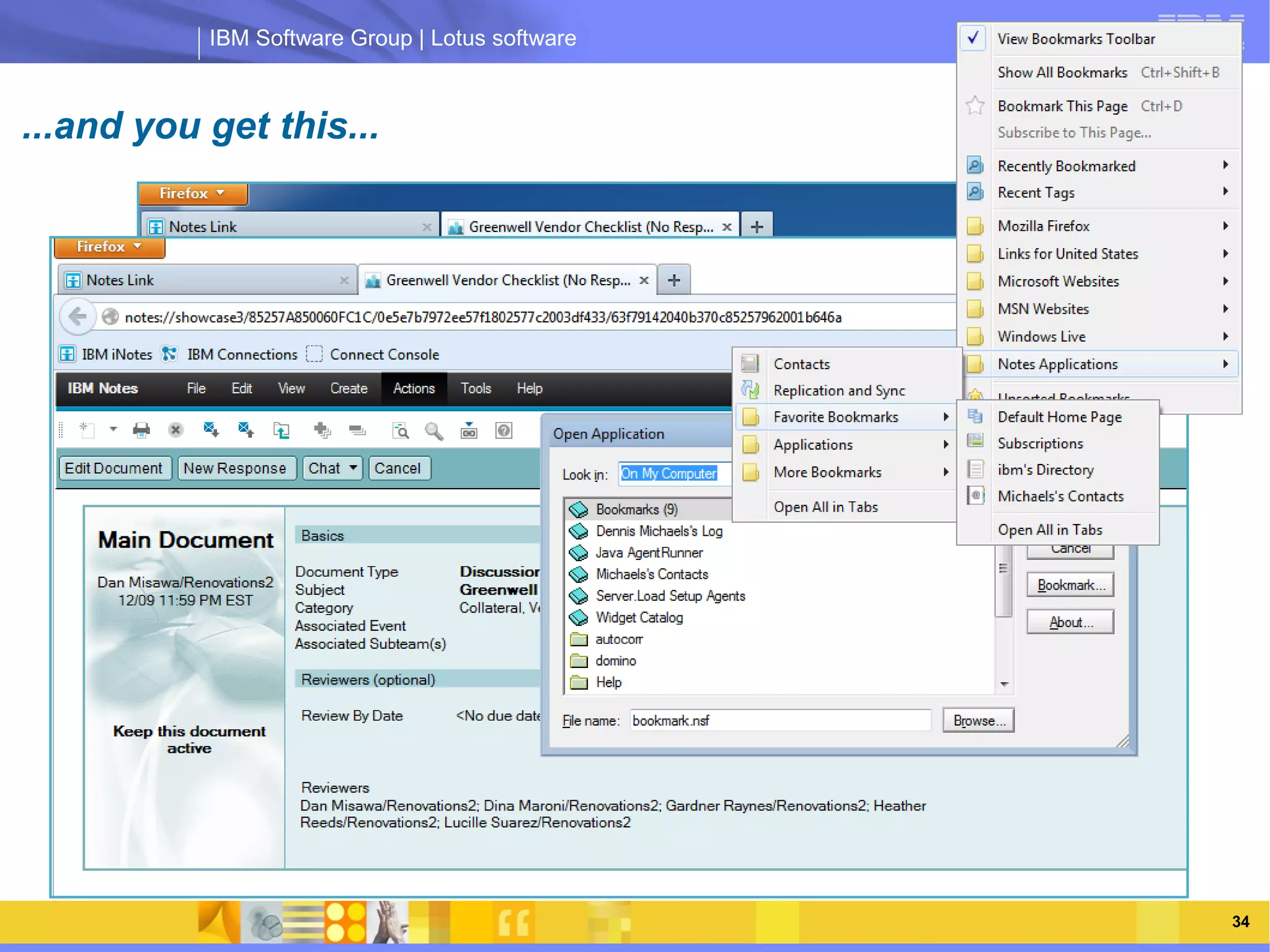Expand Windows Live bookmarks folder
The image size is (1270, 952).
(x=1098, y=337)
